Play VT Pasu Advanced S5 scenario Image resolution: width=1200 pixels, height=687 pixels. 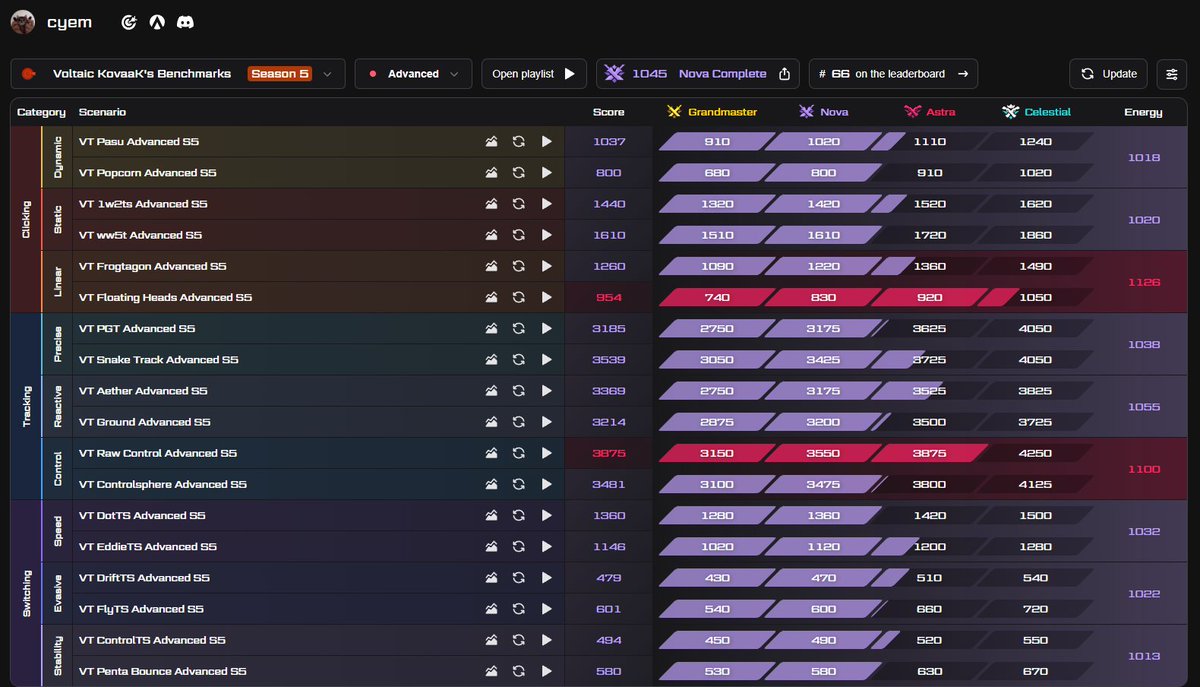pyautogui.click(x=546, y=142)
